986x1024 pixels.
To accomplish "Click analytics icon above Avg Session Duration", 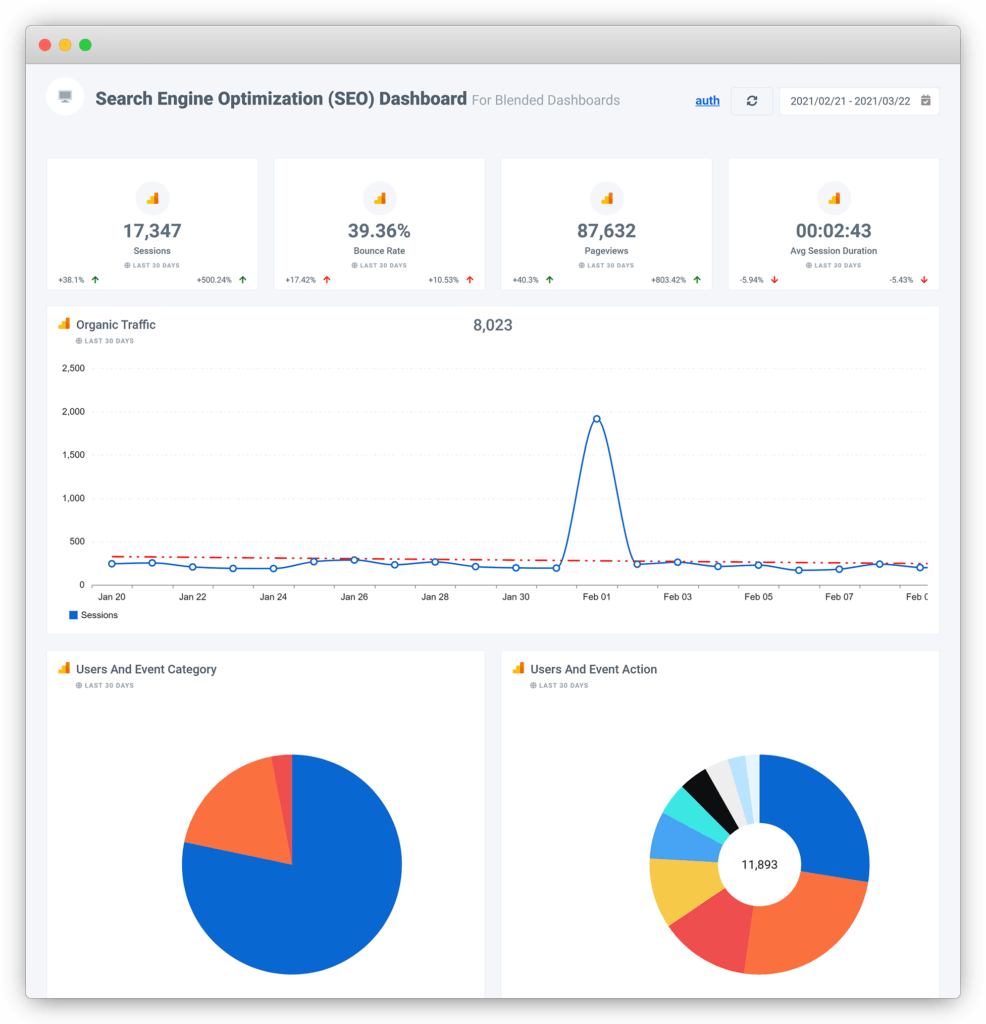I will (x=833, y=198).
